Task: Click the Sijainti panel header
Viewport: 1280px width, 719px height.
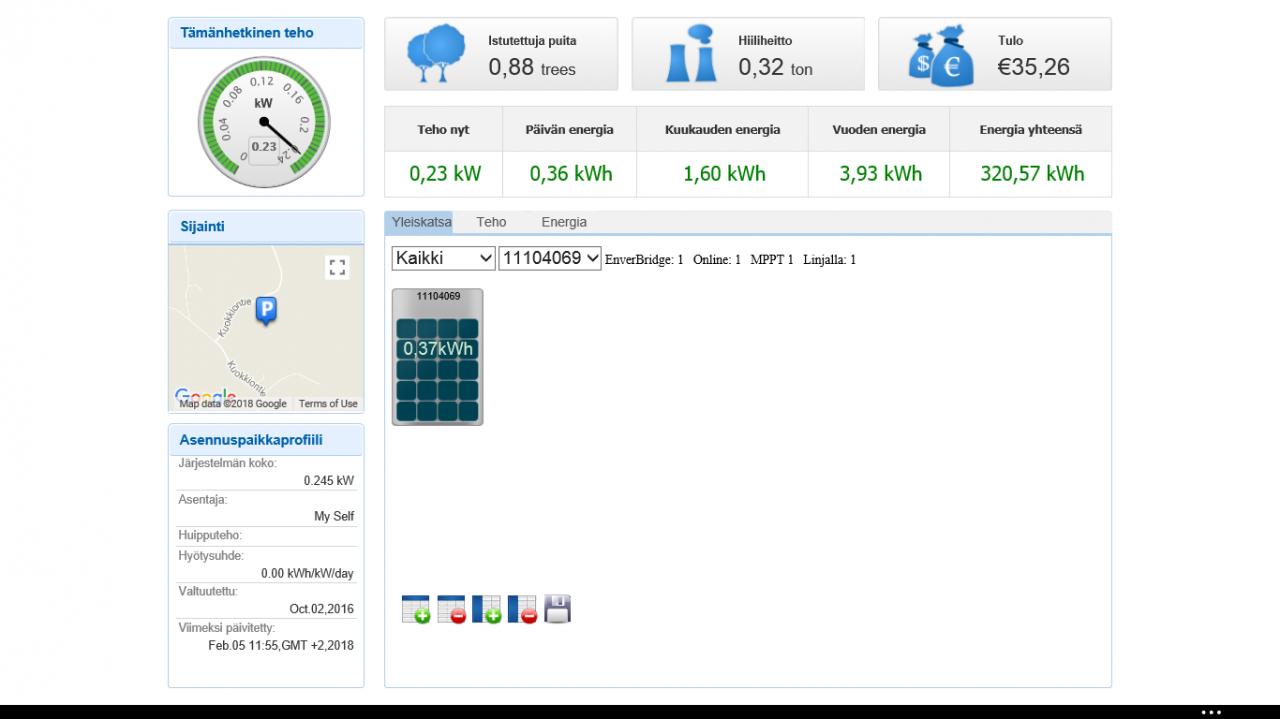Action: [266, 227]
